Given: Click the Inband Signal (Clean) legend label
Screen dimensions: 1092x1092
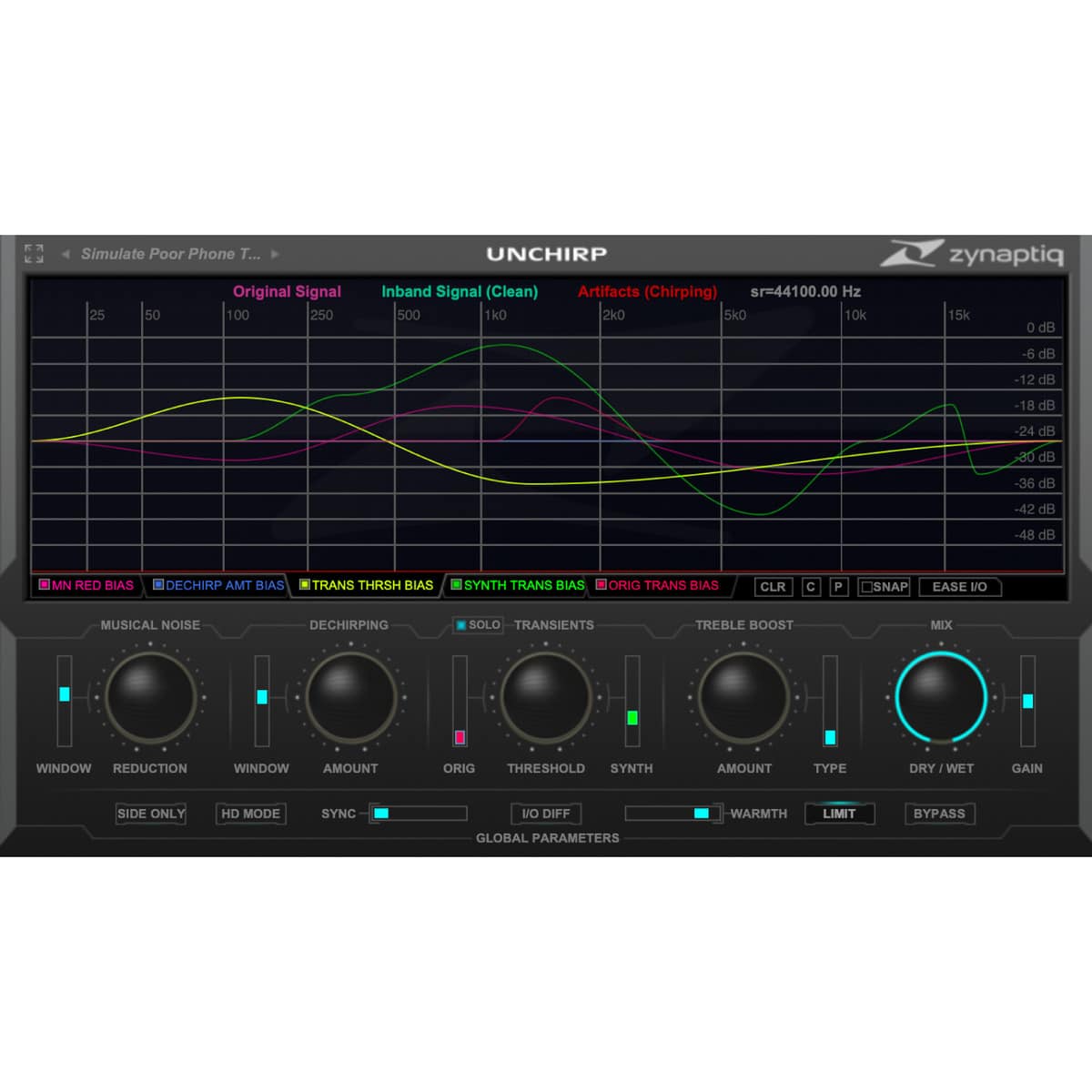Looking at the screenshot, I should [x=460, y=291].
